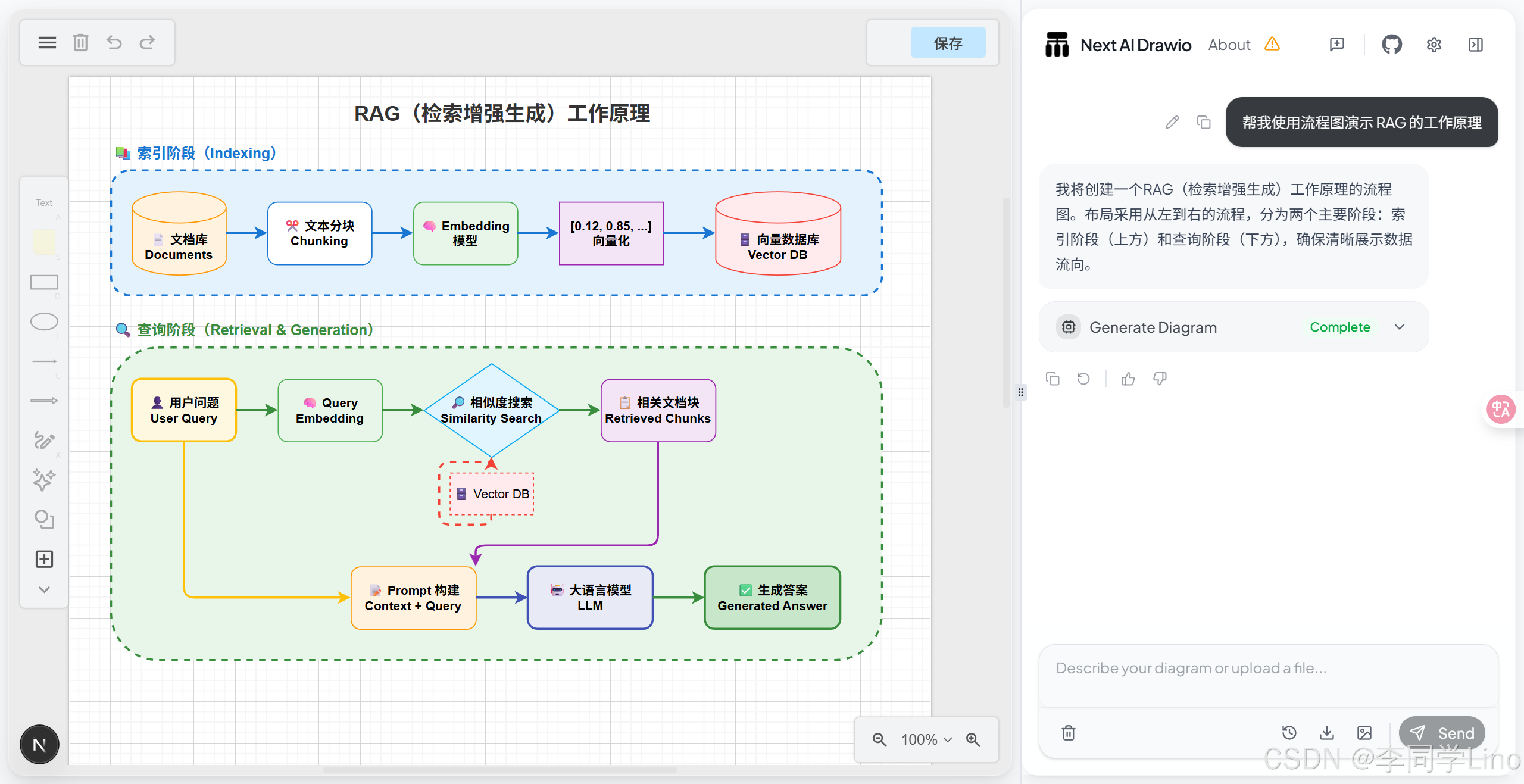Viewport: 1524px width, 784px height.
Task: Open the diagram history clock icon
Action: (1289, 733)
